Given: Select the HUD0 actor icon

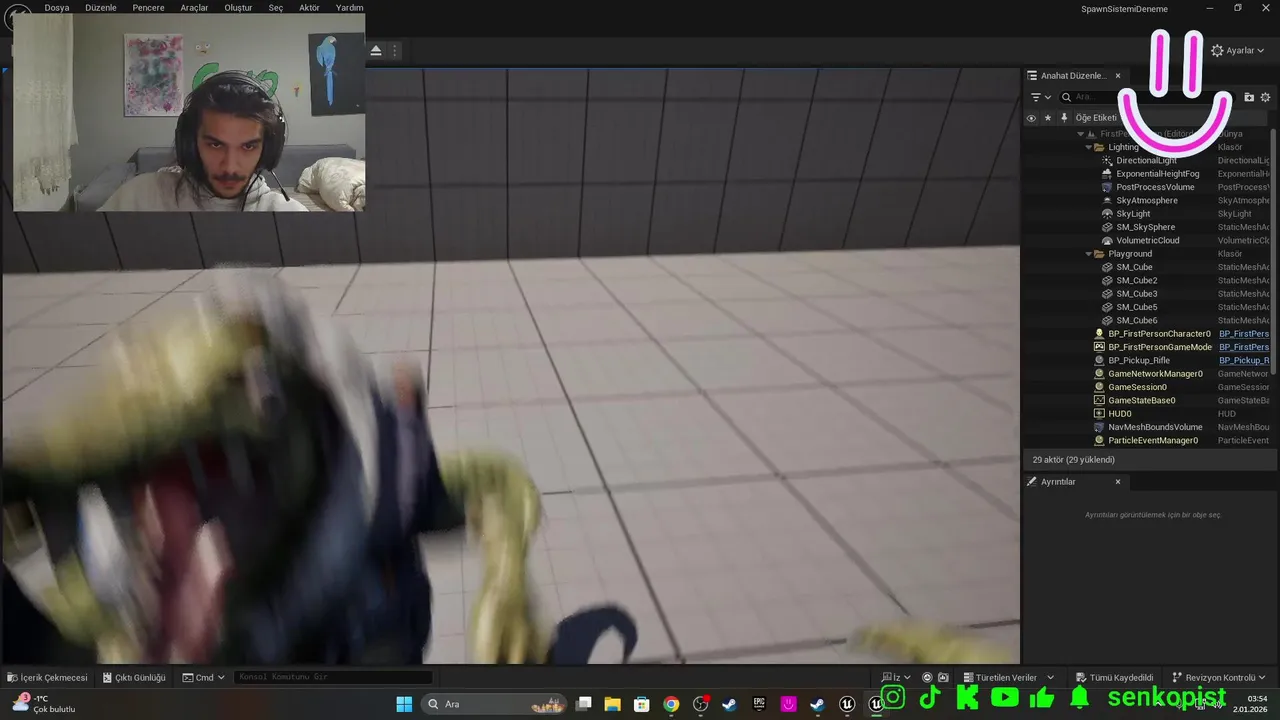Looking at the screenshot, I should click(x=1099, y=414).
